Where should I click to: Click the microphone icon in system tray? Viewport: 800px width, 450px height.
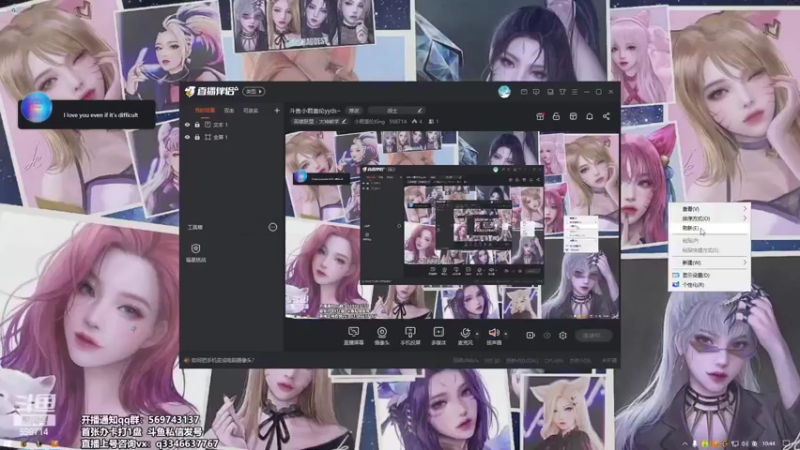coord(695,443)
